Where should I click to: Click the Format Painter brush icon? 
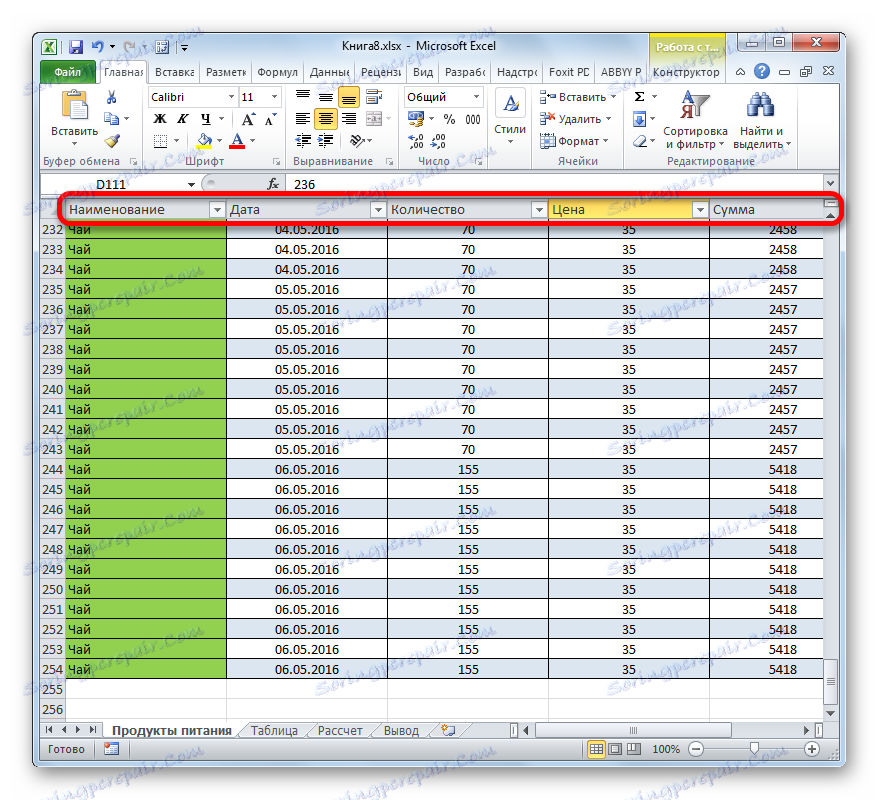(111, 143)
